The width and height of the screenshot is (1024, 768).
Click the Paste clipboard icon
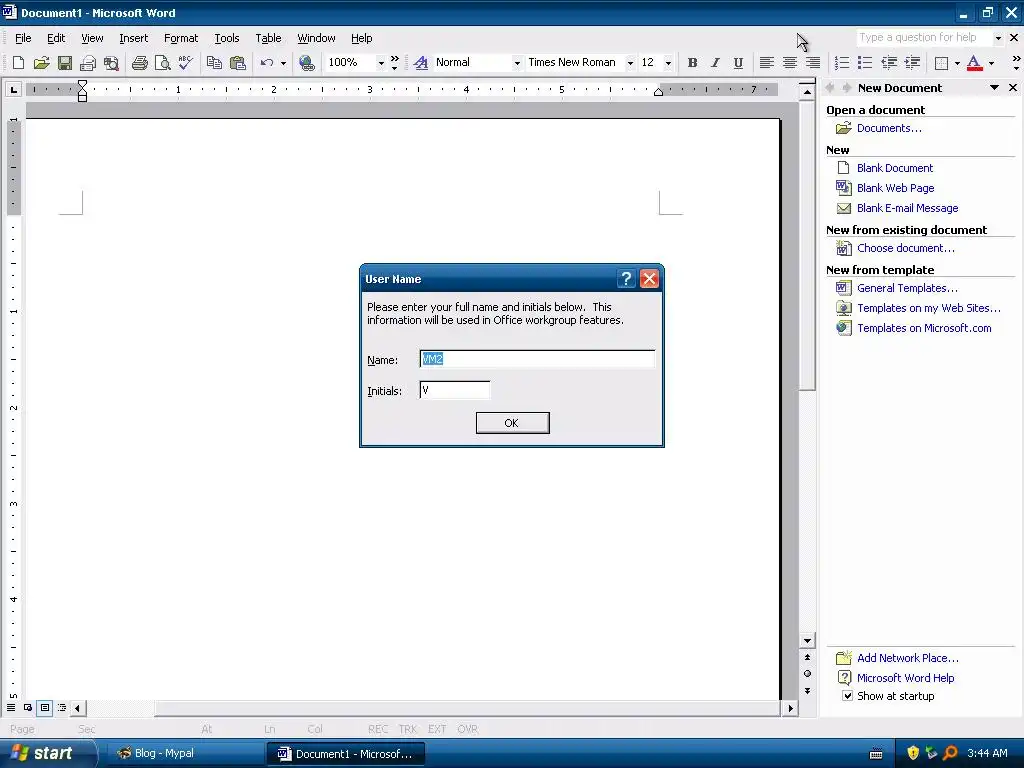(238, 63)
